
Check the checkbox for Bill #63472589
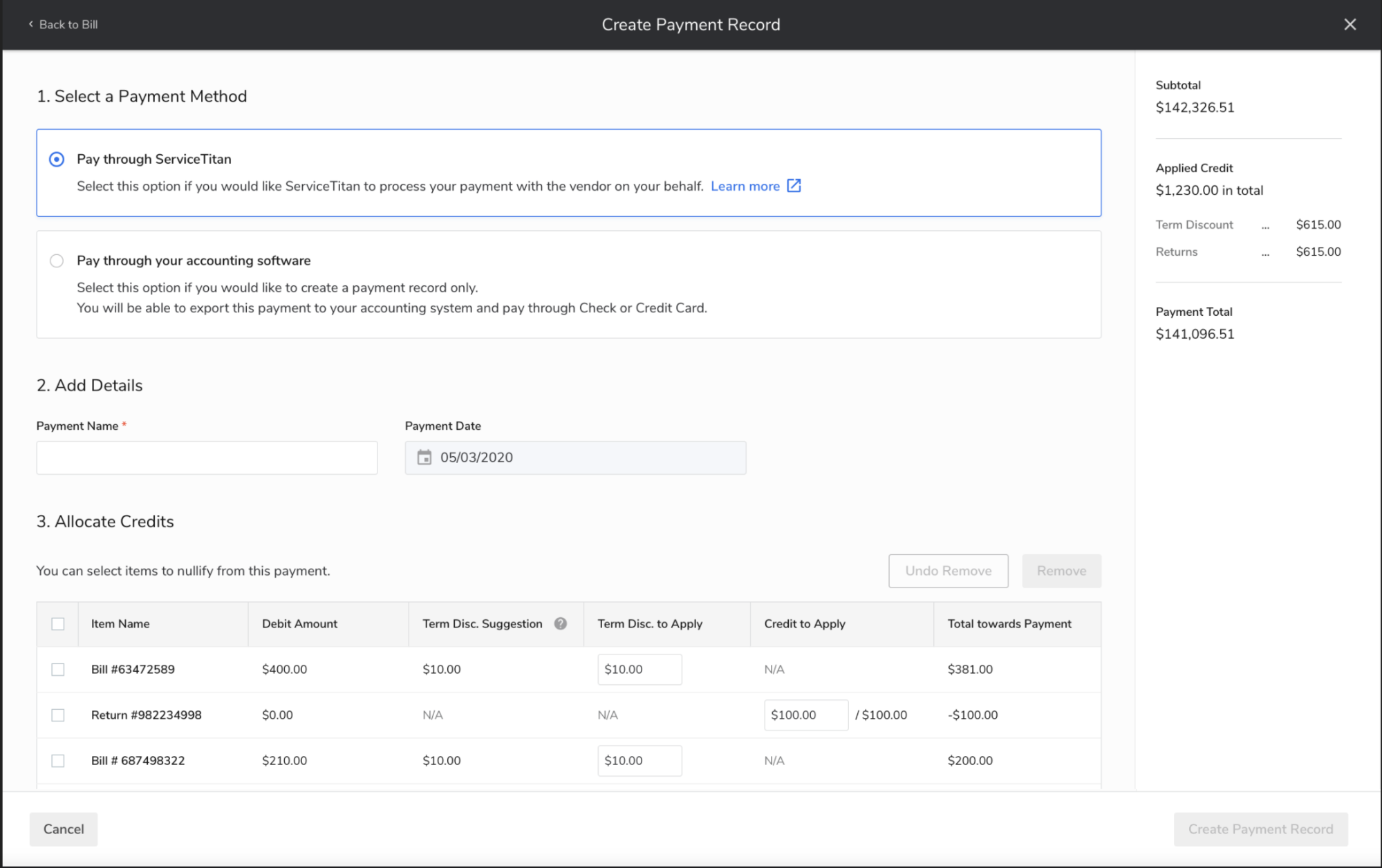[x=57, y=669]
